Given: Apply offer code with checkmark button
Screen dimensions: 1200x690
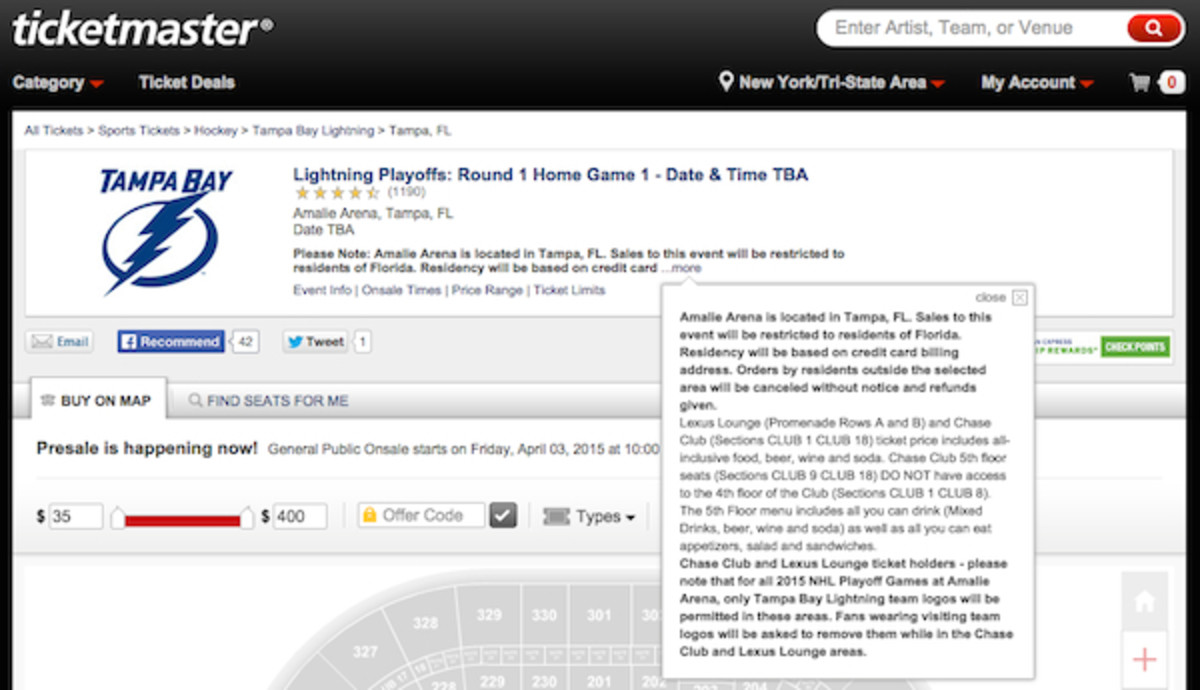Looking at the screenshot, I should (x=503, y=516).
